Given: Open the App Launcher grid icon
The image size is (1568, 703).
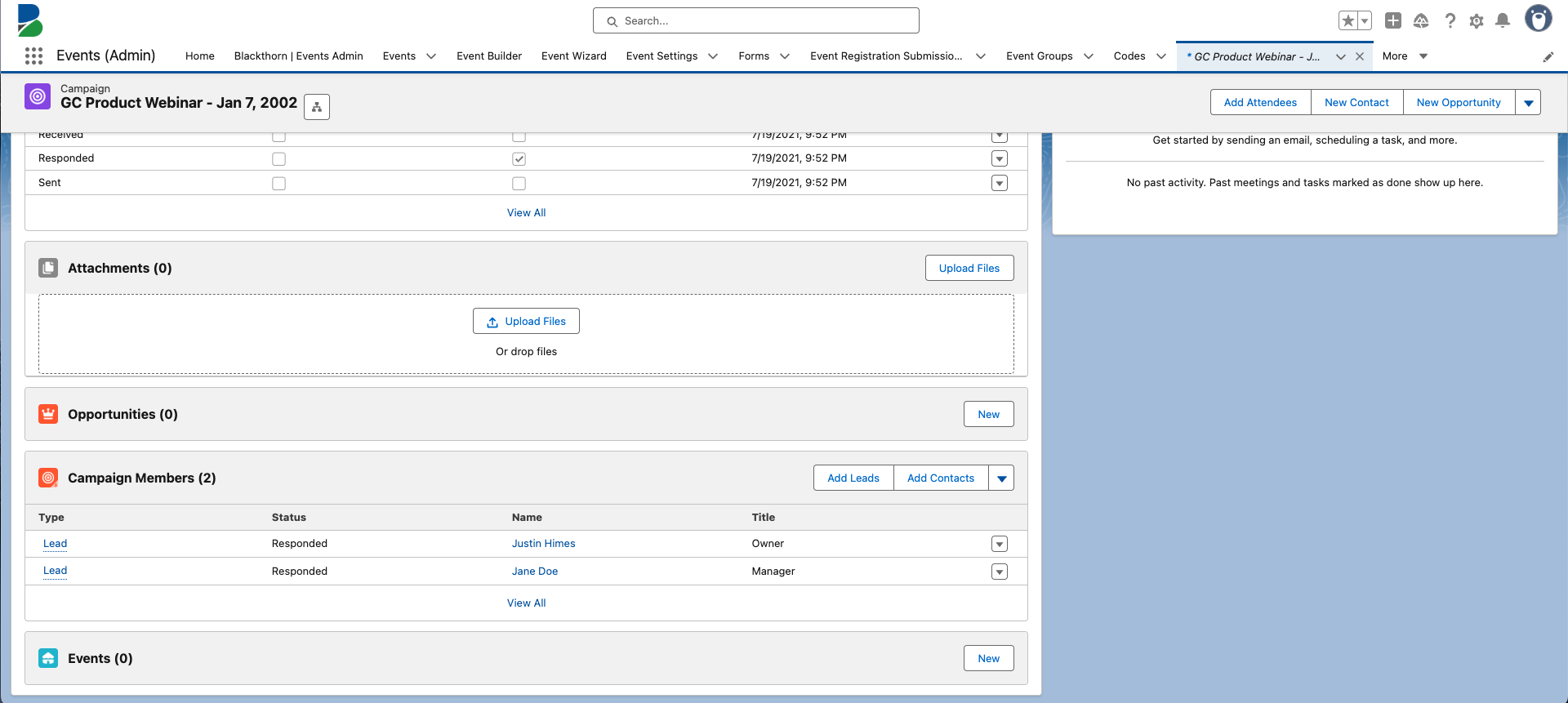Looking at the screenshot, I should (x=33, y=56).
